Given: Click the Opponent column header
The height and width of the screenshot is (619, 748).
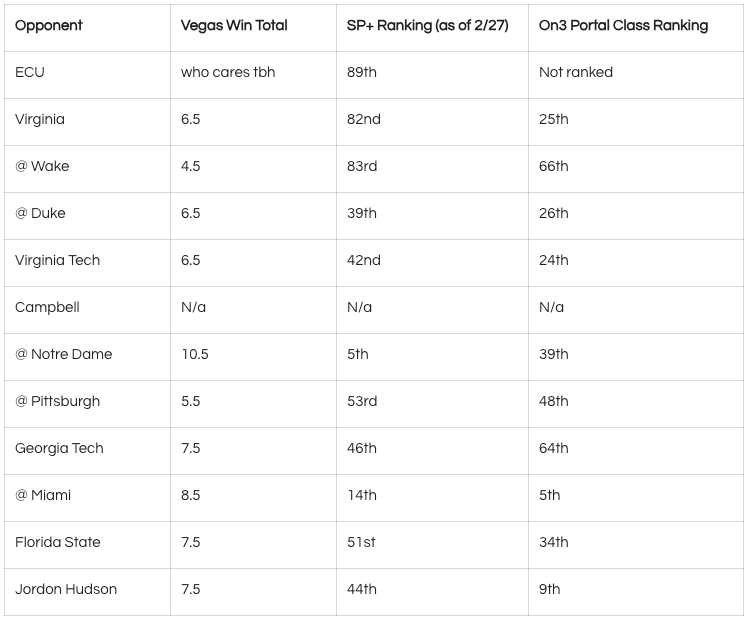Looking at the screenshot, I should pos(87,28).
